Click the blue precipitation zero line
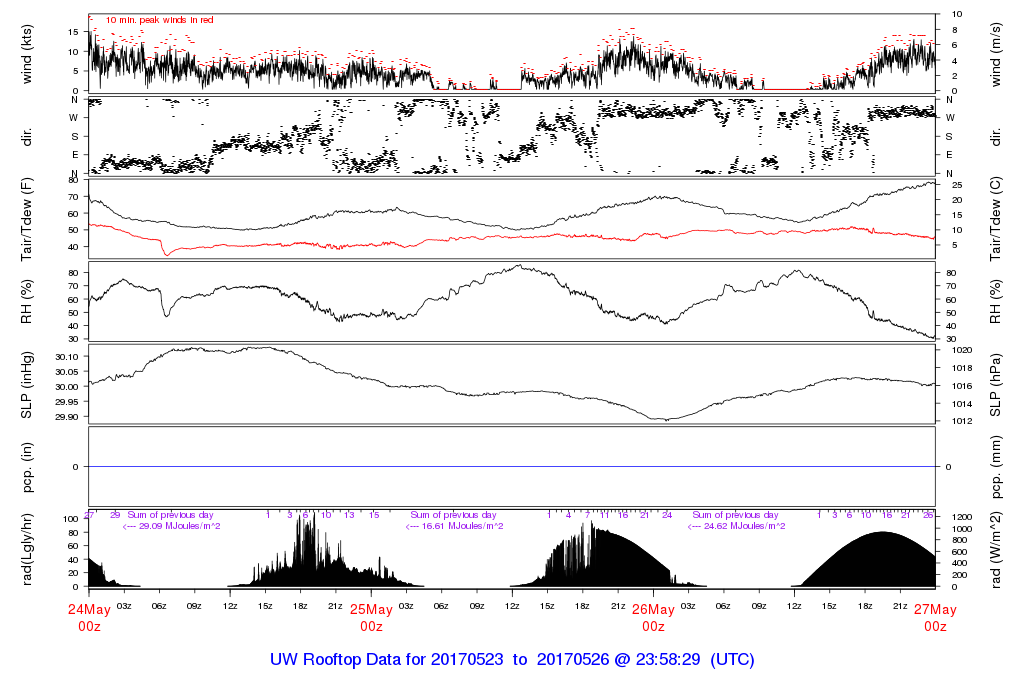The image size is (1024, 700). point(512,467)
